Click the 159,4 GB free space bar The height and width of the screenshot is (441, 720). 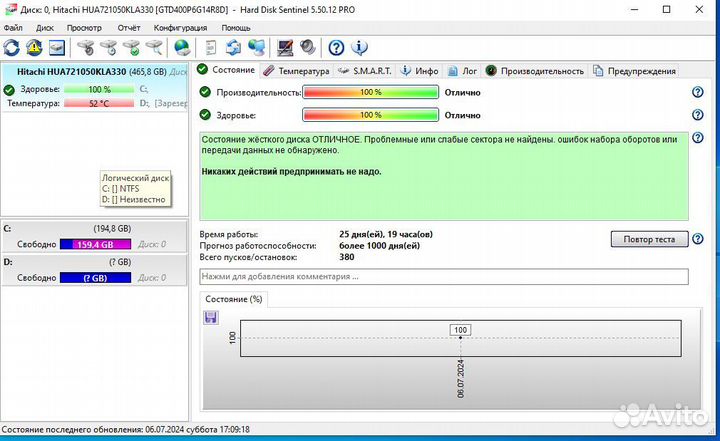[96, 244]
